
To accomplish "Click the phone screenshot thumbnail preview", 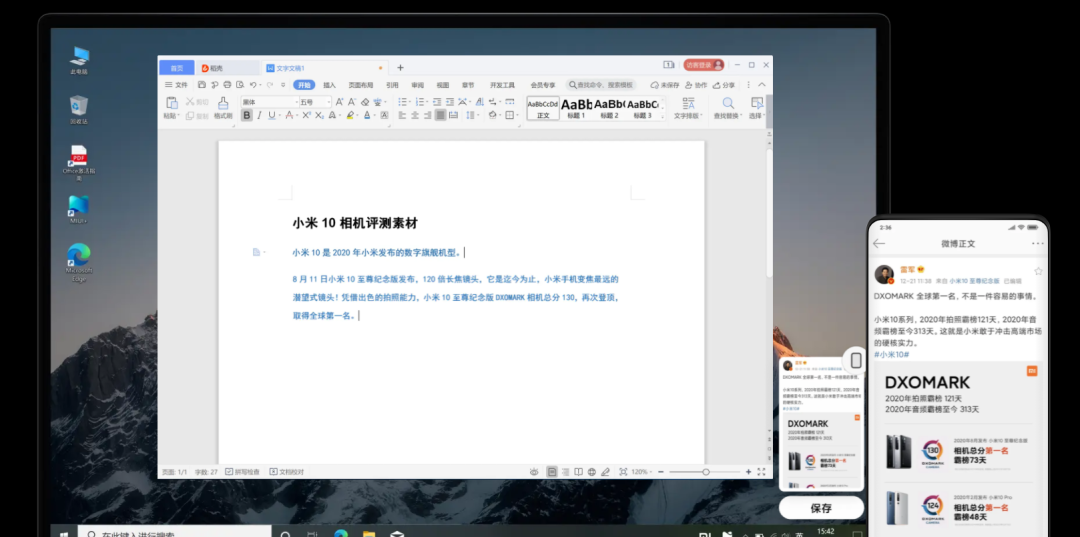I will click(821, 423).
